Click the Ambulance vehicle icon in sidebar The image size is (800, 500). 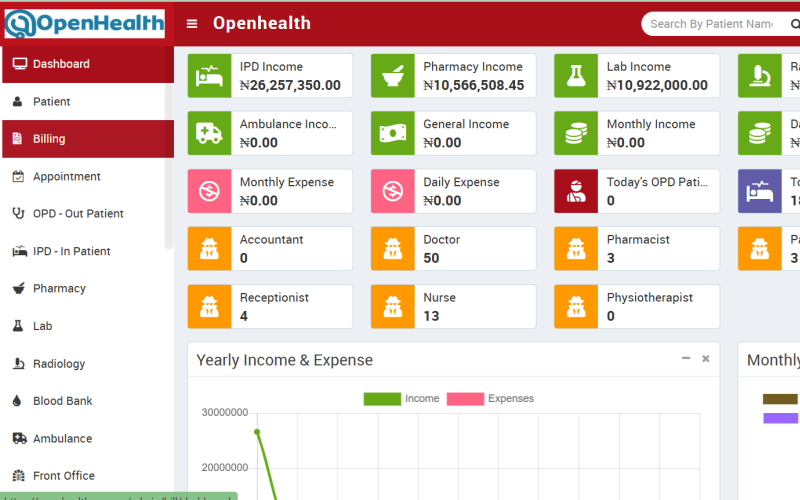tap(19, 438)
